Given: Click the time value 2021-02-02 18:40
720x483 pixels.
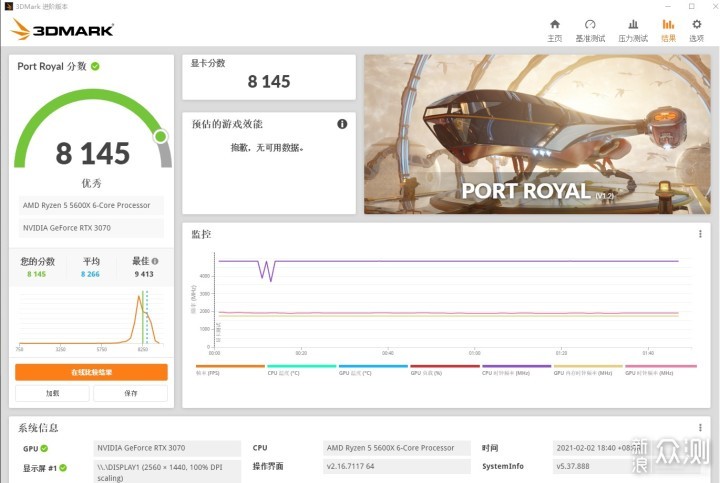Looking at the screenshot, I should [597, 448].
